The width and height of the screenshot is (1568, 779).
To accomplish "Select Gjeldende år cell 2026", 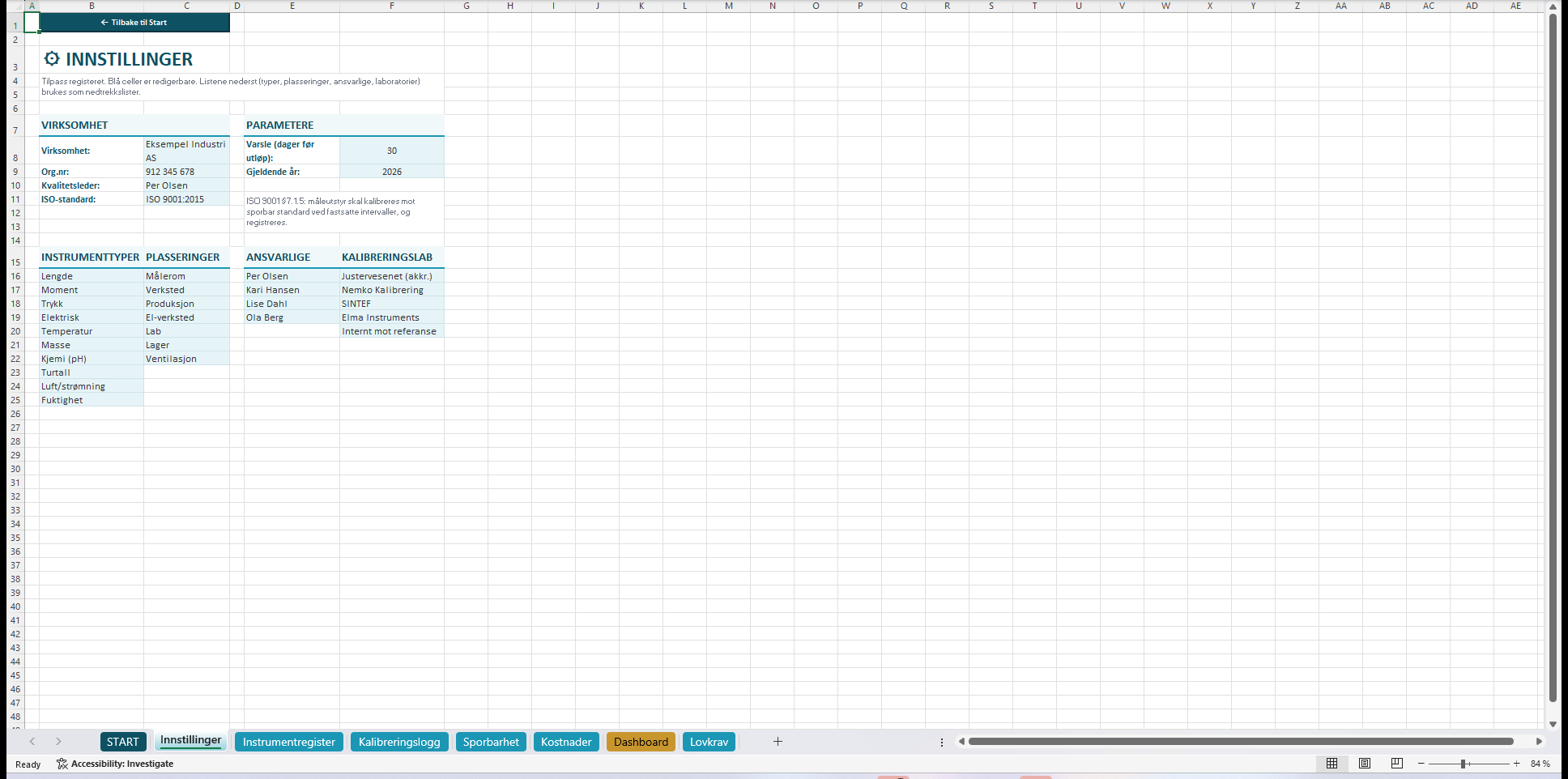I will (392, 172).
